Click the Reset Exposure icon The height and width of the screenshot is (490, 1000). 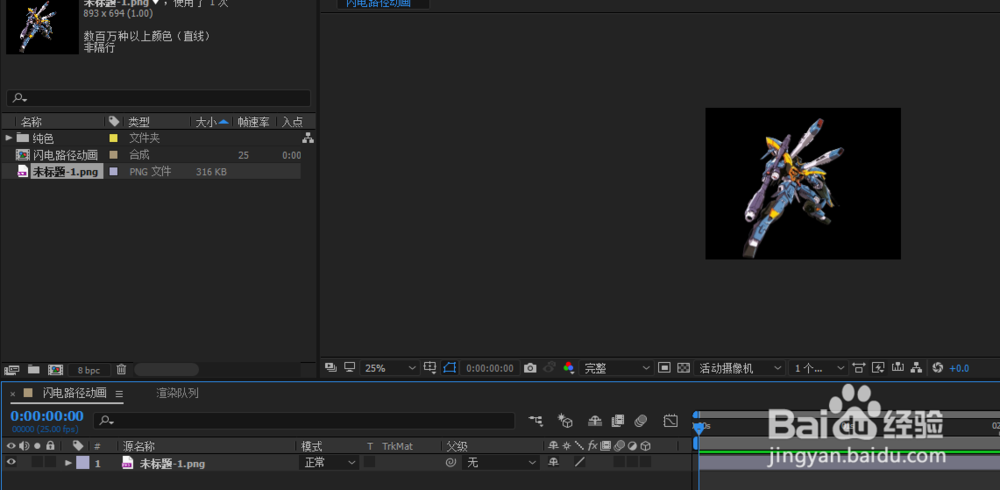938,368
